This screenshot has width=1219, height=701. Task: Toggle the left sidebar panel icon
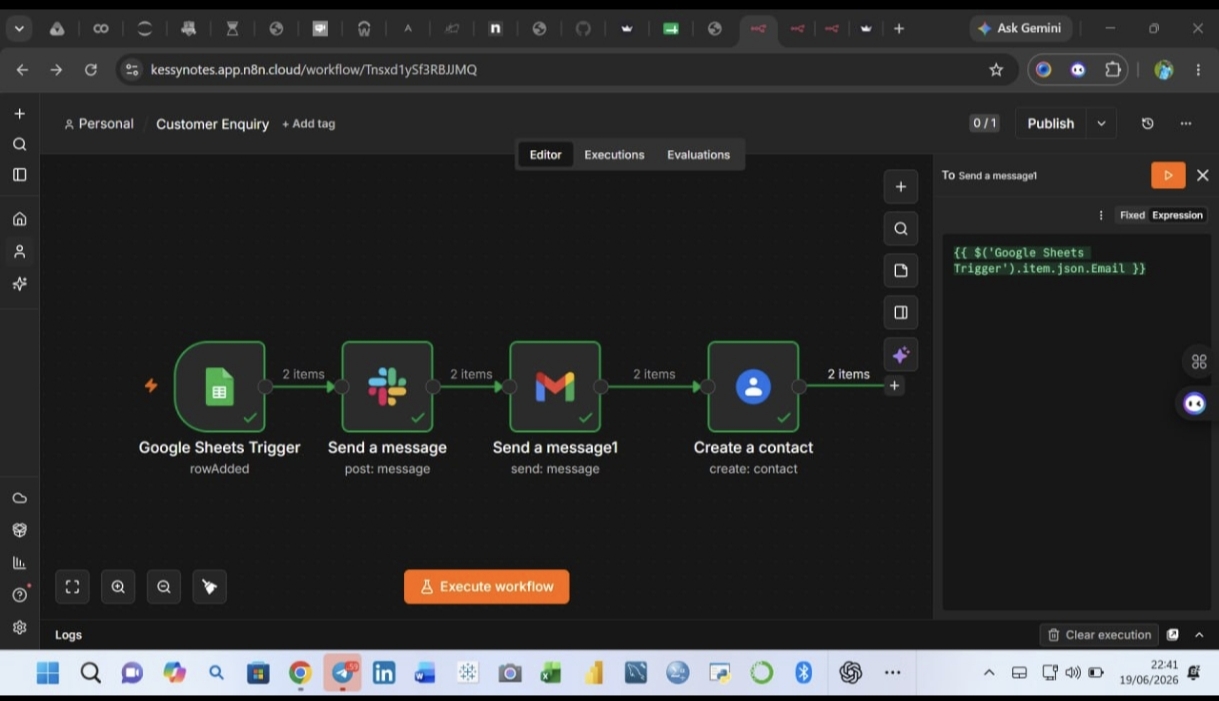click(x=19, y=175)
